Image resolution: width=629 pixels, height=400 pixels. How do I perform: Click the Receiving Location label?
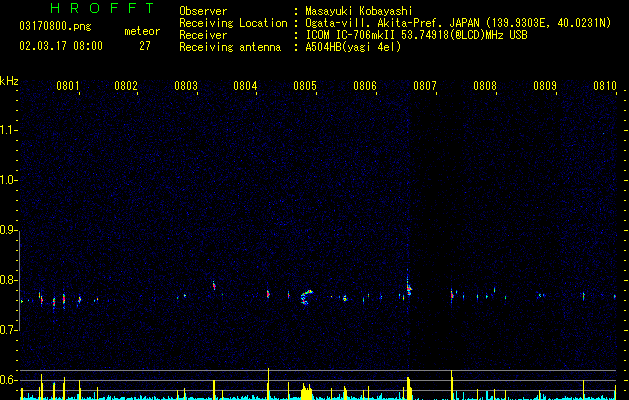point(233,23)
